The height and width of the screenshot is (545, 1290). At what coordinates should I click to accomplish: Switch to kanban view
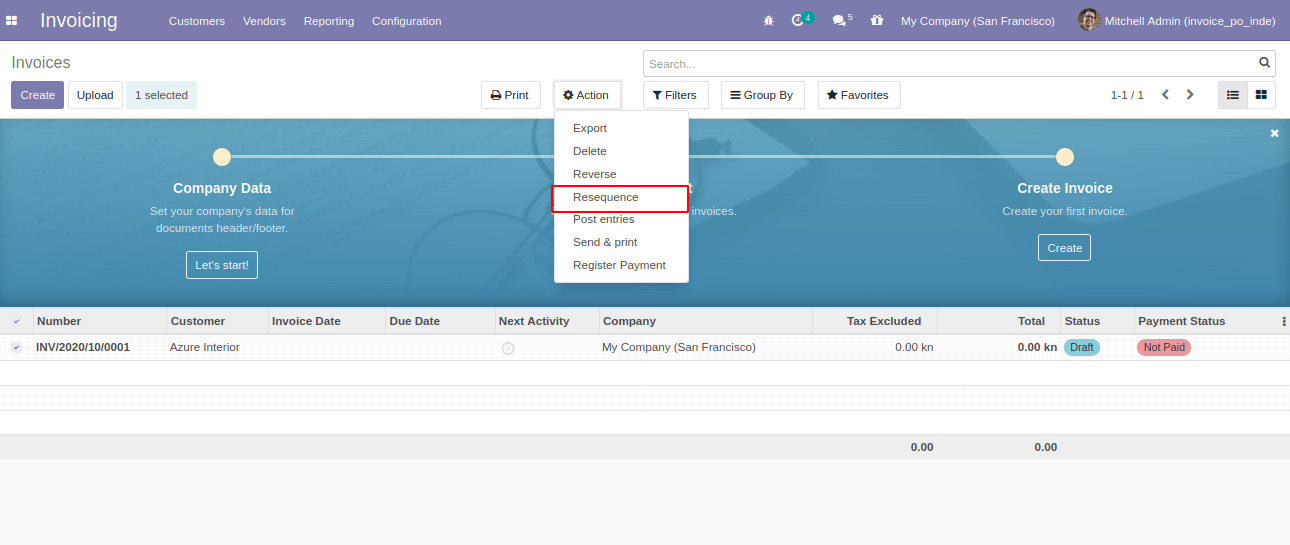click(x=1261, y=95)
